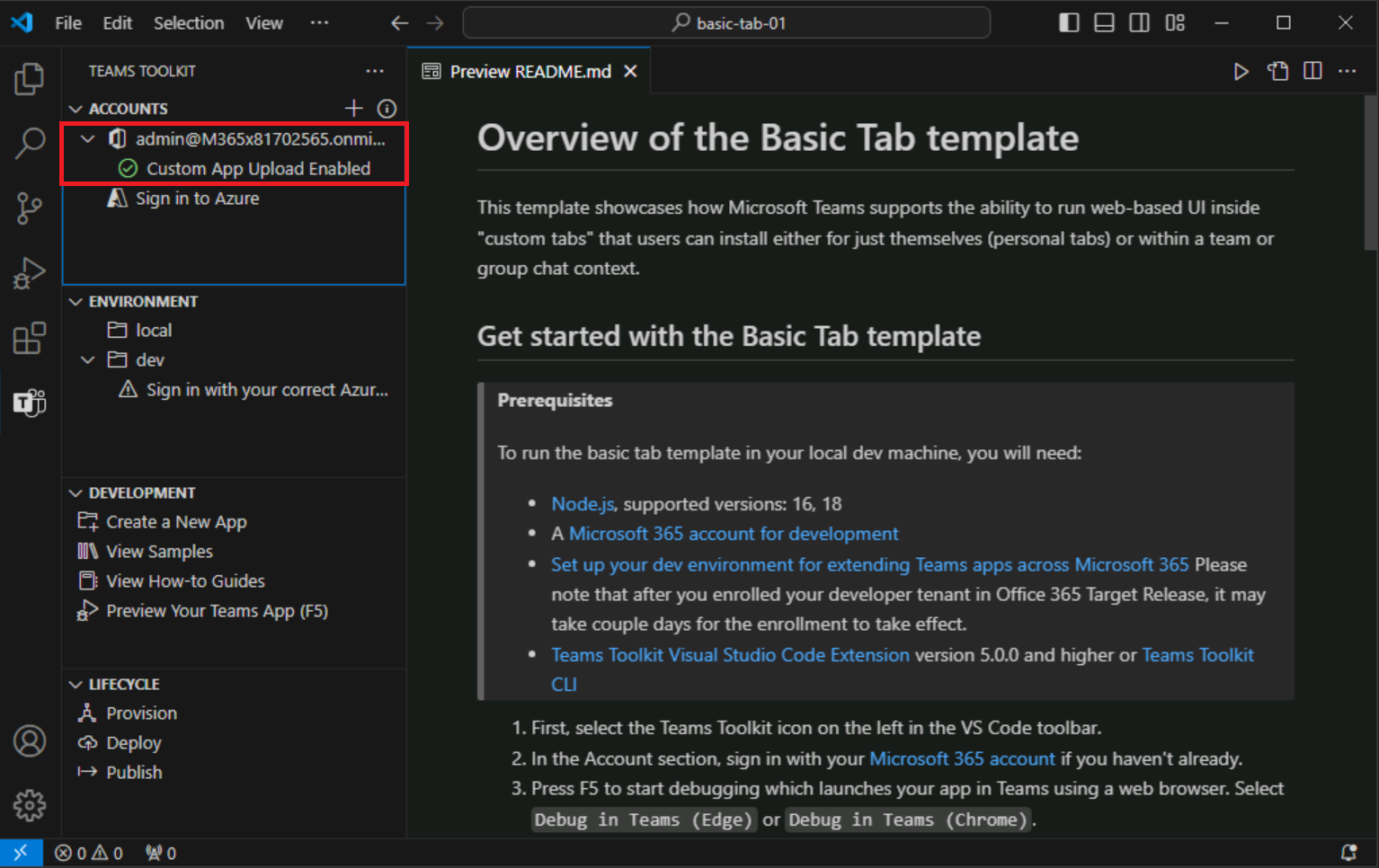This screenshot has height=868, width=1379.
Task: Click Create a New App
Action: (176, 522)
